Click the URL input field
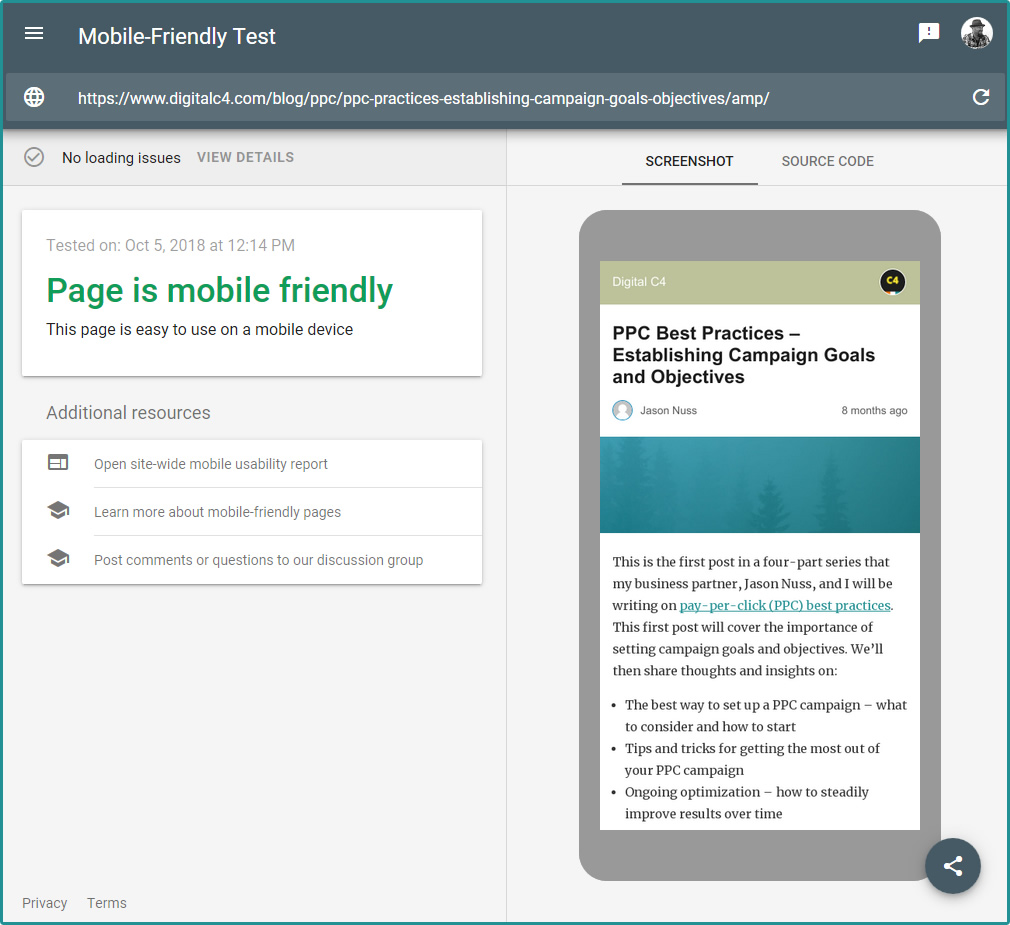The height and width of the screenshot is (925, 1010). pyautogui.click(x=500, y=98)
